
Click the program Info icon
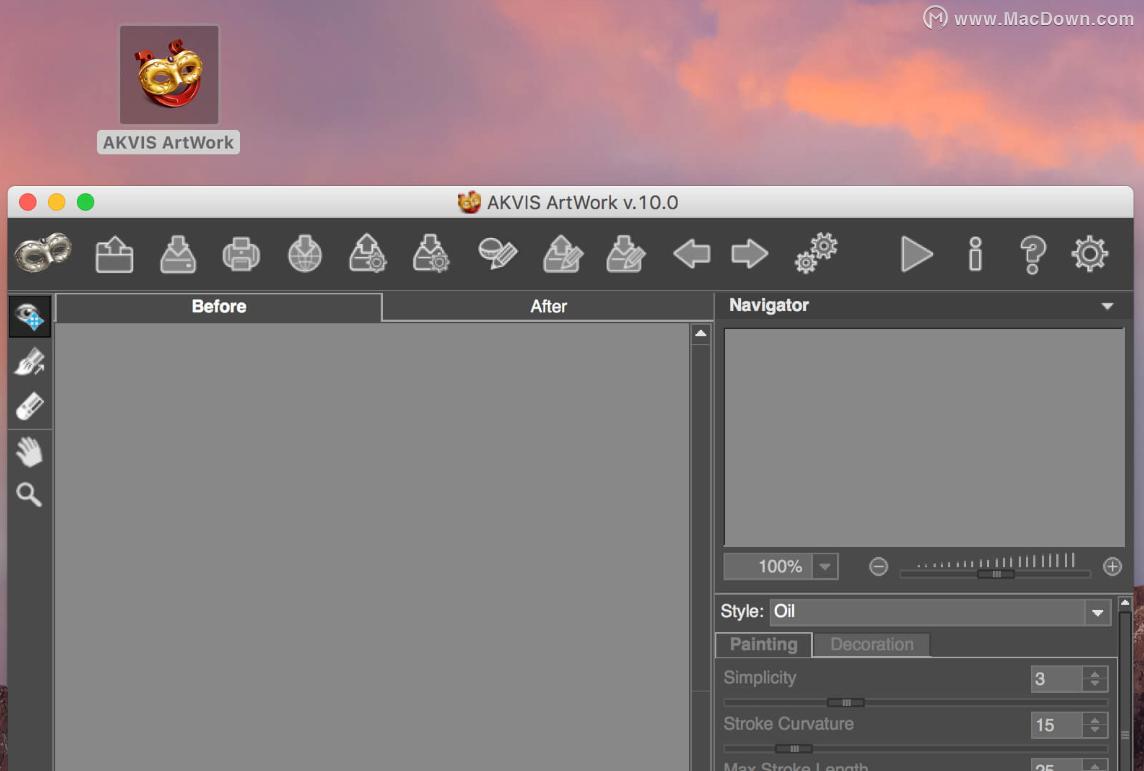tap(975, 254)
